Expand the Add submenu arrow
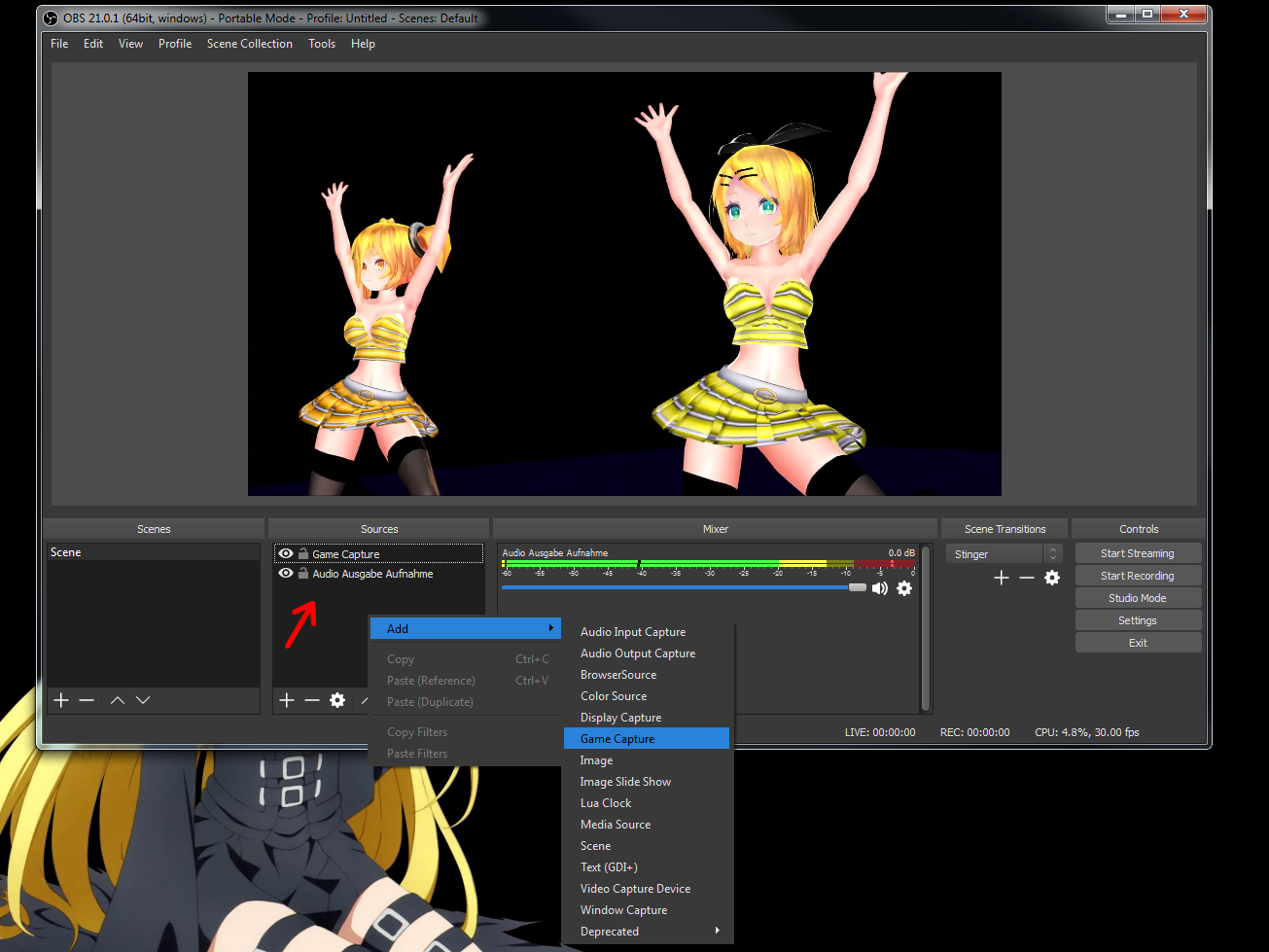Image resolution: width=1269 pixels, height=952 pixels. (551, 628)
